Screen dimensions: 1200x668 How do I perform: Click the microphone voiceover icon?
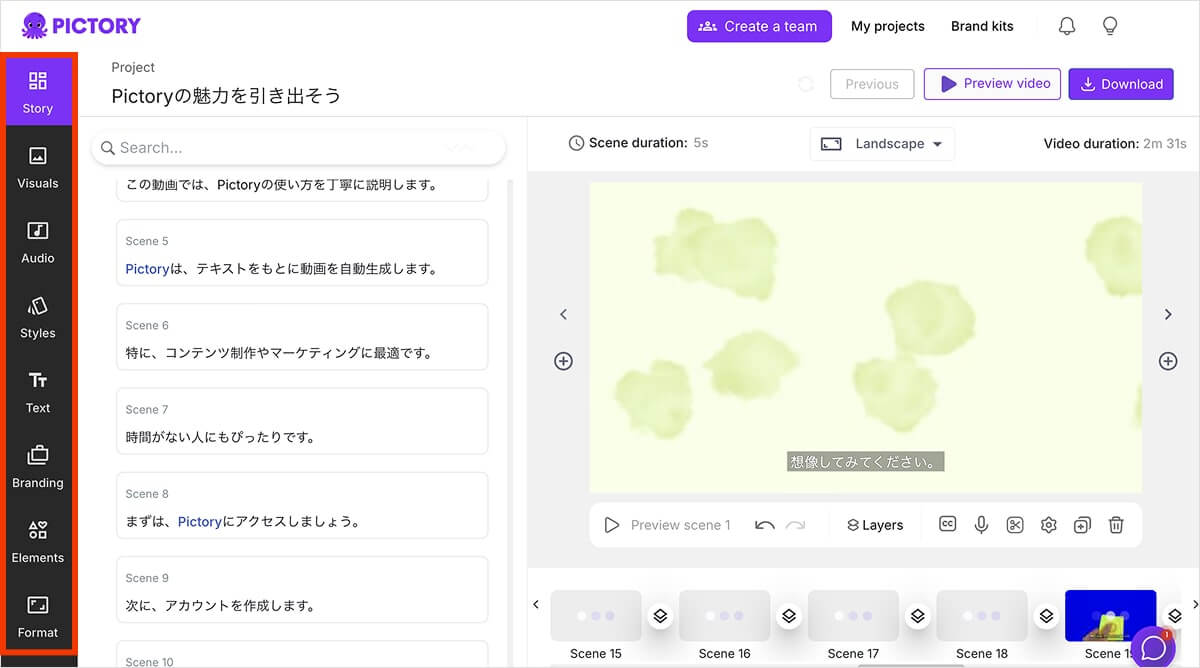982,525
